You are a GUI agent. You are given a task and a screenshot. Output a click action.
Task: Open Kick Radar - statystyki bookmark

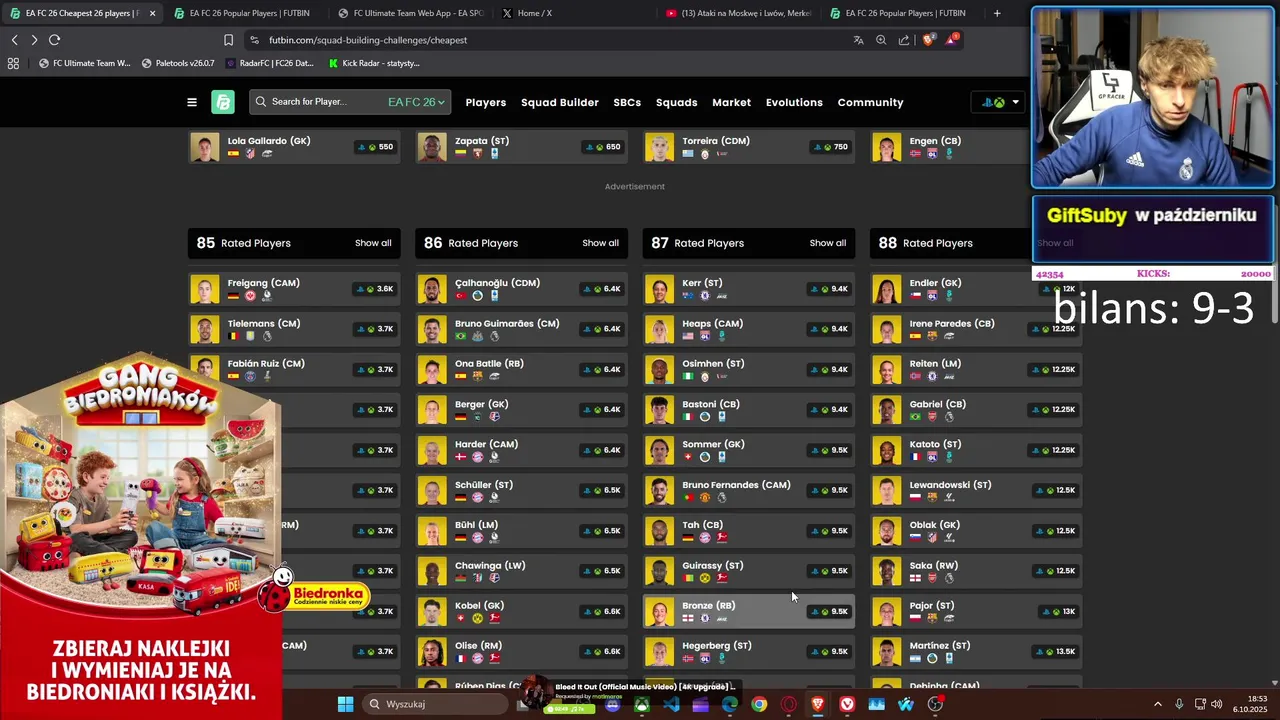[x=374, y=63]
